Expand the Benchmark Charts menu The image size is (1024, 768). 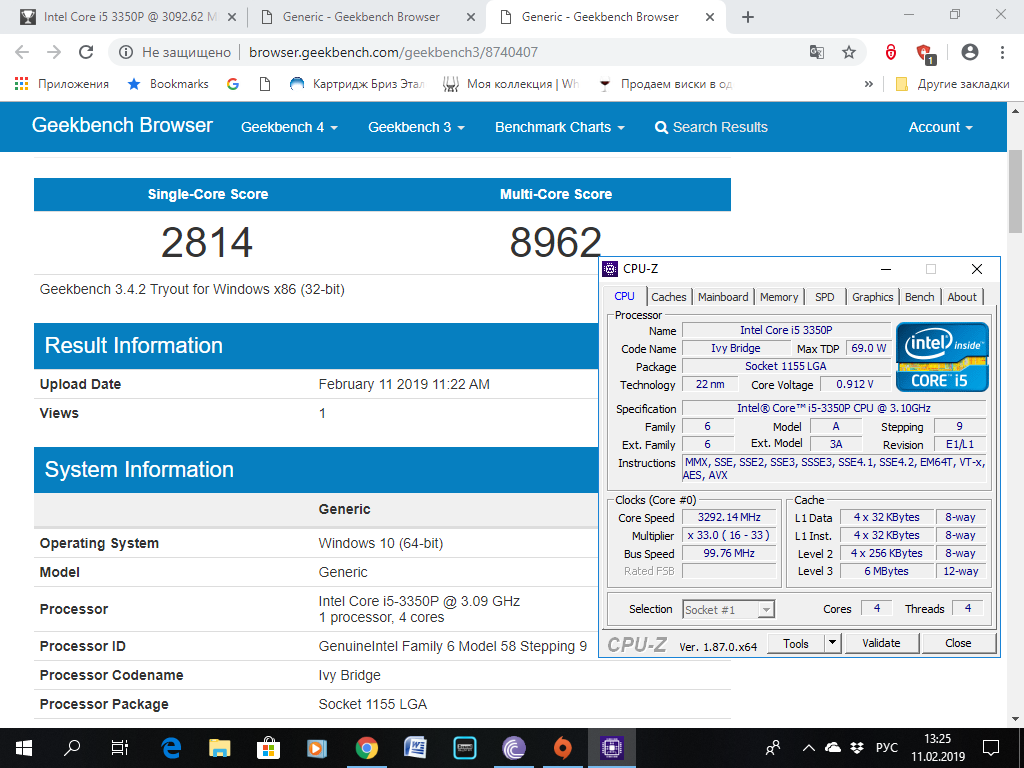click(560, 127)
